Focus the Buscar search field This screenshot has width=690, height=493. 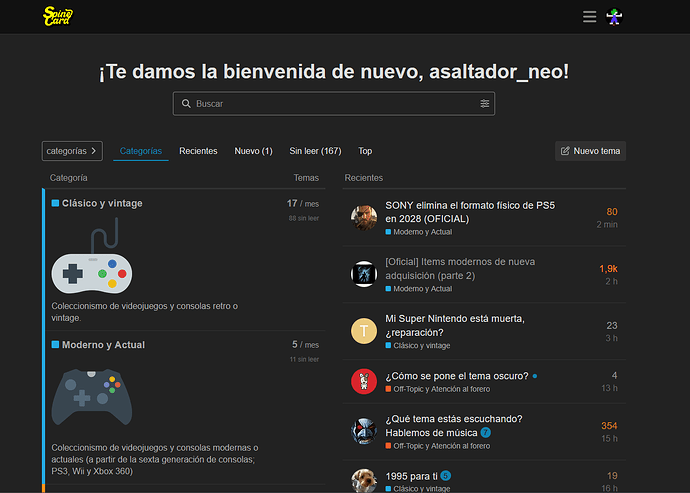click(334, 103)
